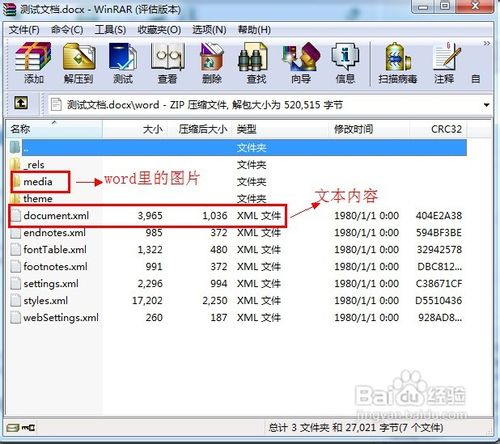This screenshot has height=444, width=500.
Task: Select the webSettings.xml file
Action: [61, 318]
